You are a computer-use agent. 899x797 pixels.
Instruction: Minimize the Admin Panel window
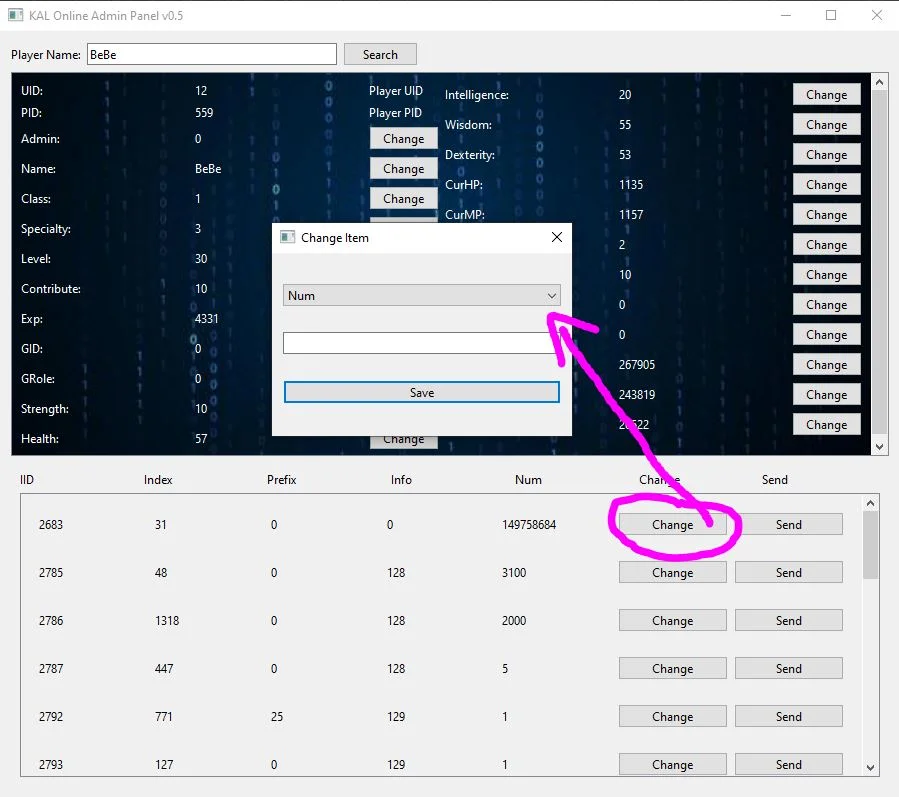pos(786,15)
